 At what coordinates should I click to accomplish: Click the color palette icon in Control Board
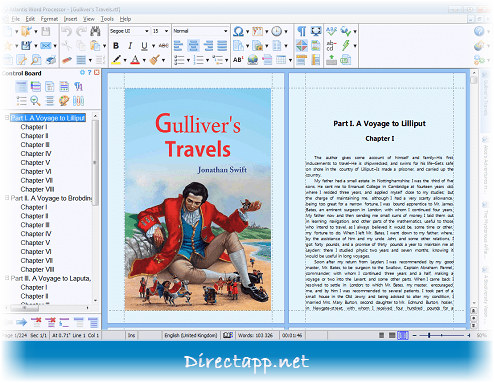coord(64,101)
